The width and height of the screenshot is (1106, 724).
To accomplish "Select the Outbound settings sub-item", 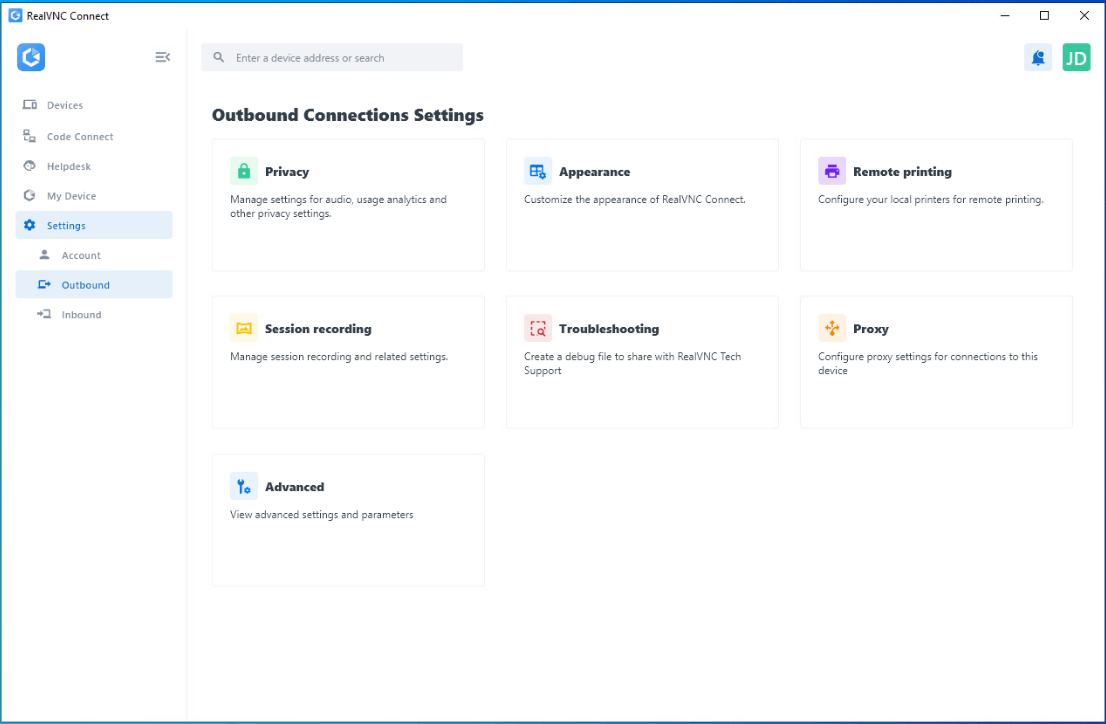I will coord(86,285).
